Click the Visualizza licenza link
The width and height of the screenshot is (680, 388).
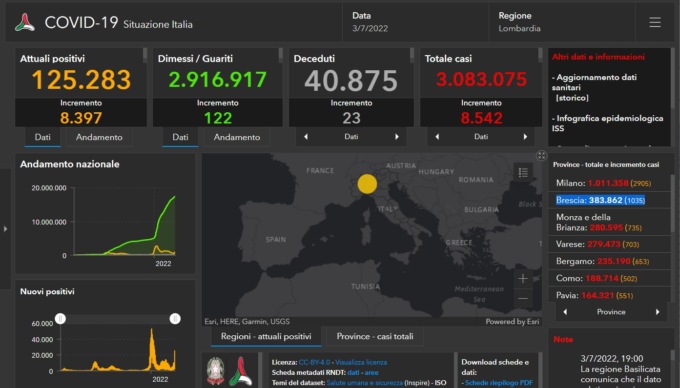coord(361,362)
